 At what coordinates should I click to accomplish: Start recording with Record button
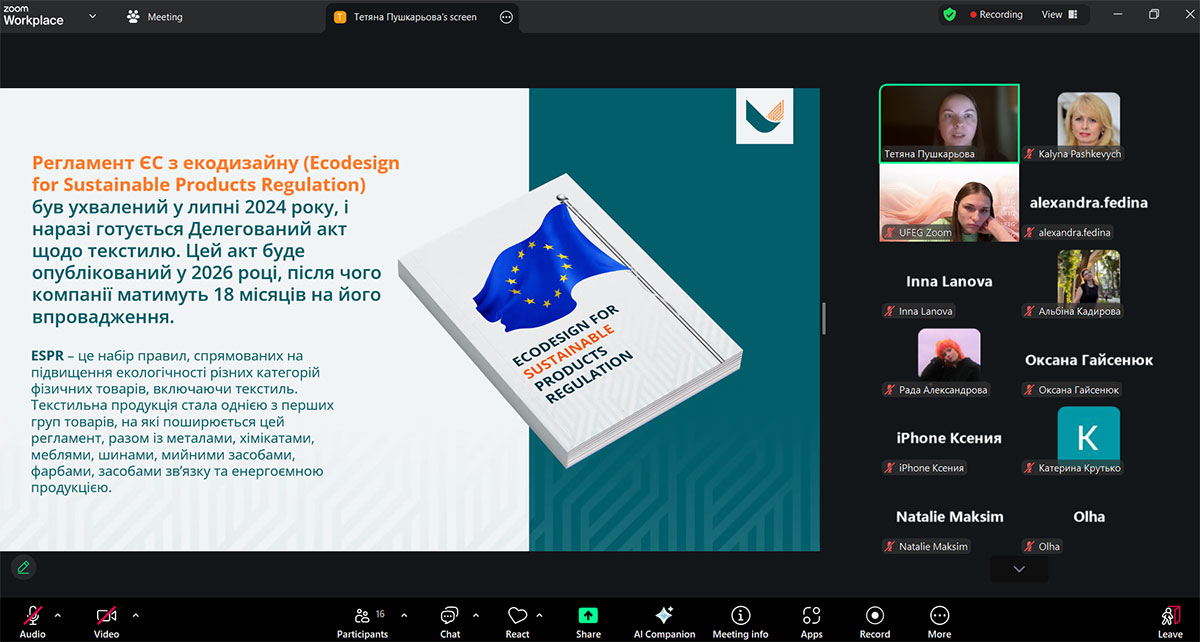coord(874,621)
